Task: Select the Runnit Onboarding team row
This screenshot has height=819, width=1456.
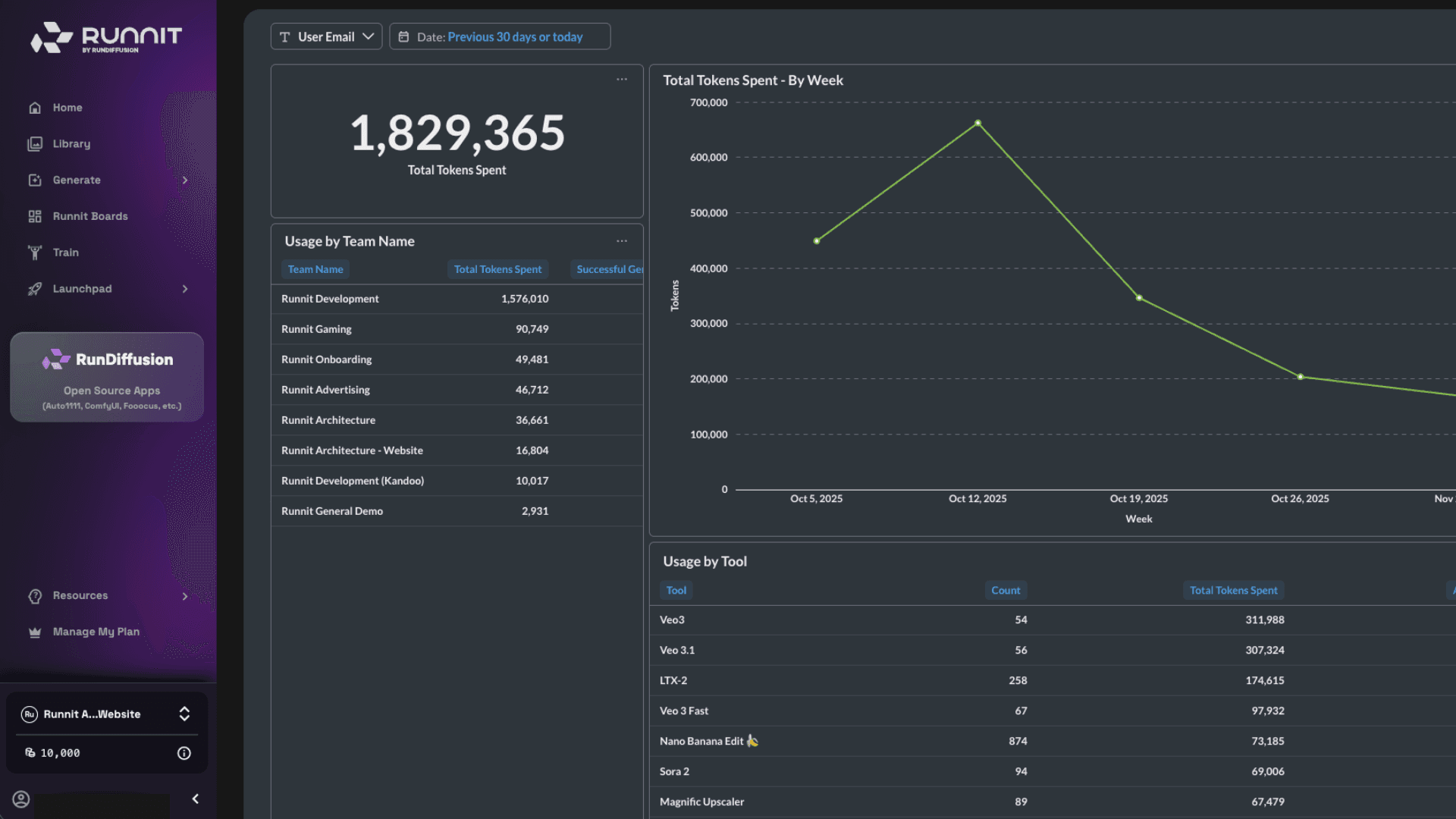Action: [x=457, y=360]
